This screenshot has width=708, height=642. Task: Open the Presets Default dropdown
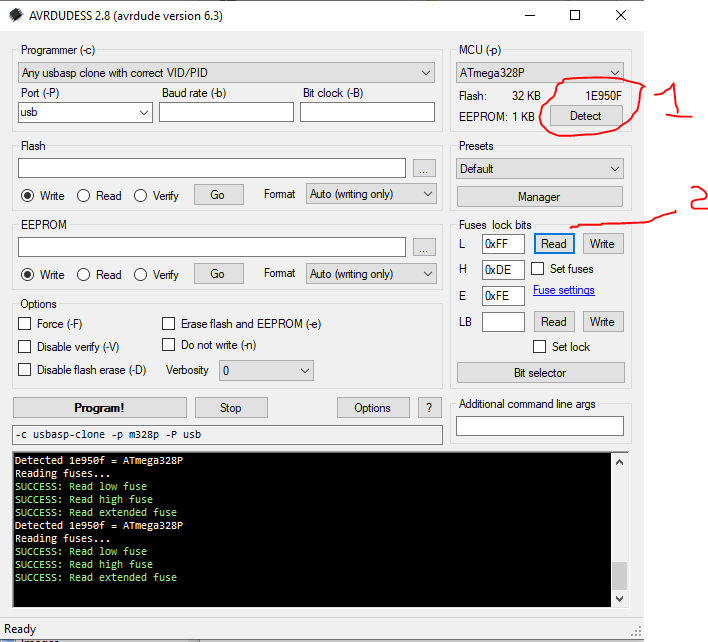pos(539,169)
